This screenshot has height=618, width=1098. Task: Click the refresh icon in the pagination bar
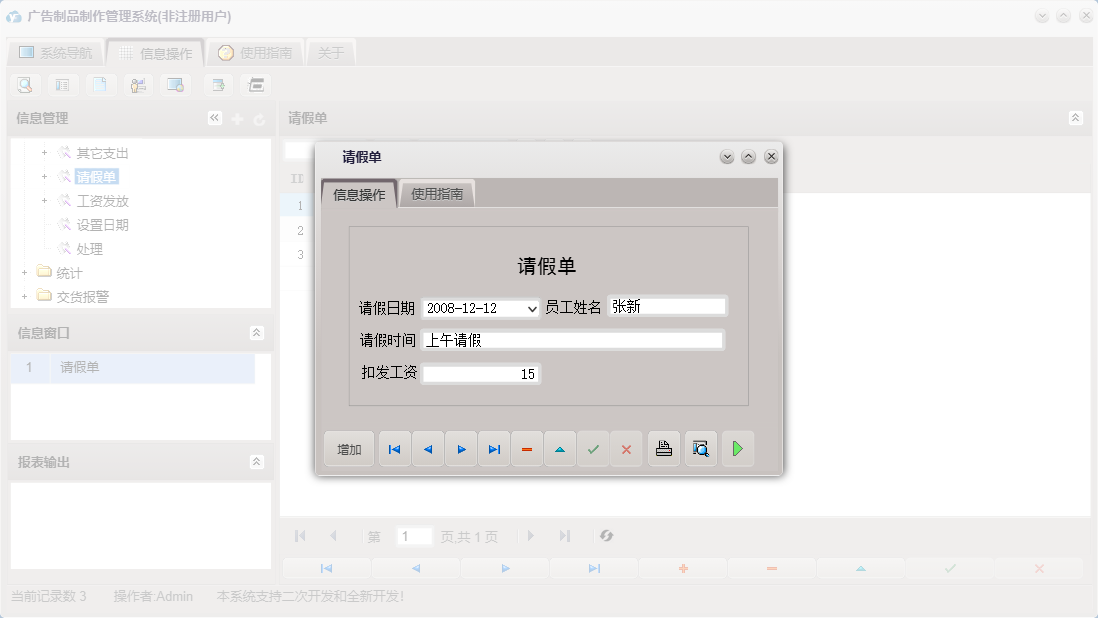tap(606, 536)
